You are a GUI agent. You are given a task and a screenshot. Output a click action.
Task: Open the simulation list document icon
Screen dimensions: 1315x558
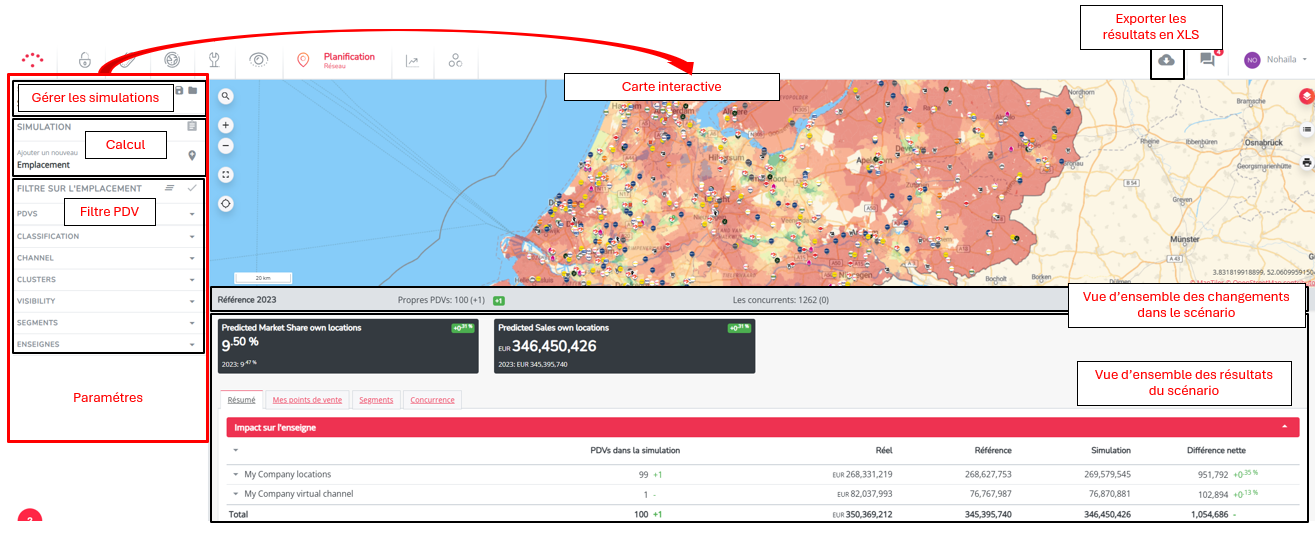coord(192,127)
